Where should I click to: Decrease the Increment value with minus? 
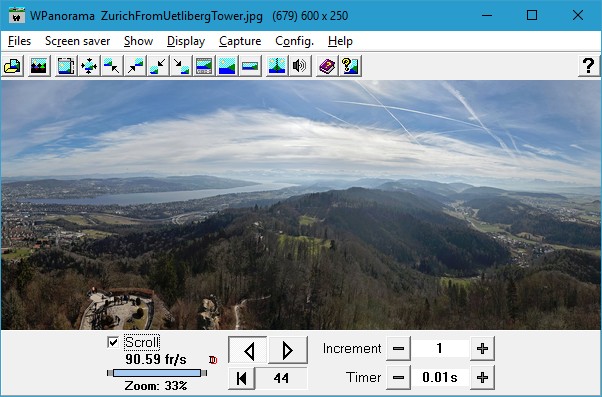[x=398, y=348]
